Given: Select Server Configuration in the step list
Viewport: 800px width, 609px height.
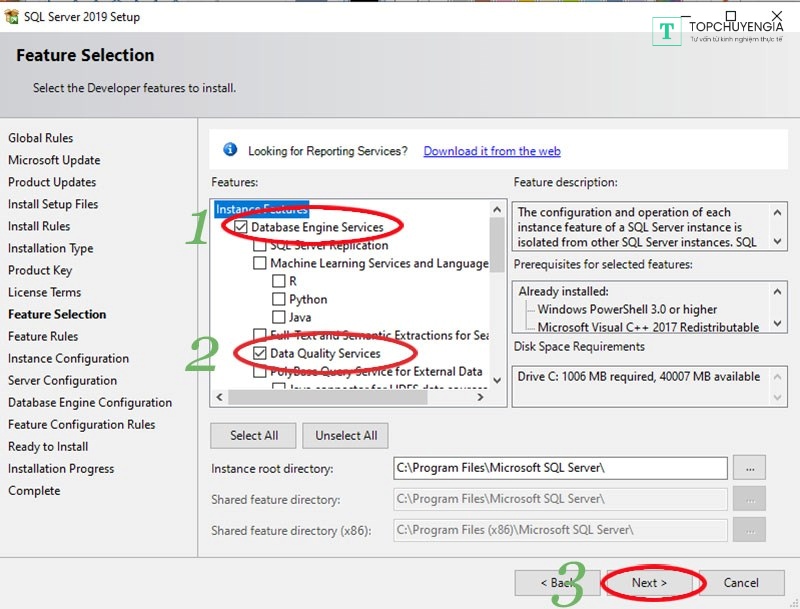Looking at the screenshot, I should click(62, 380).
